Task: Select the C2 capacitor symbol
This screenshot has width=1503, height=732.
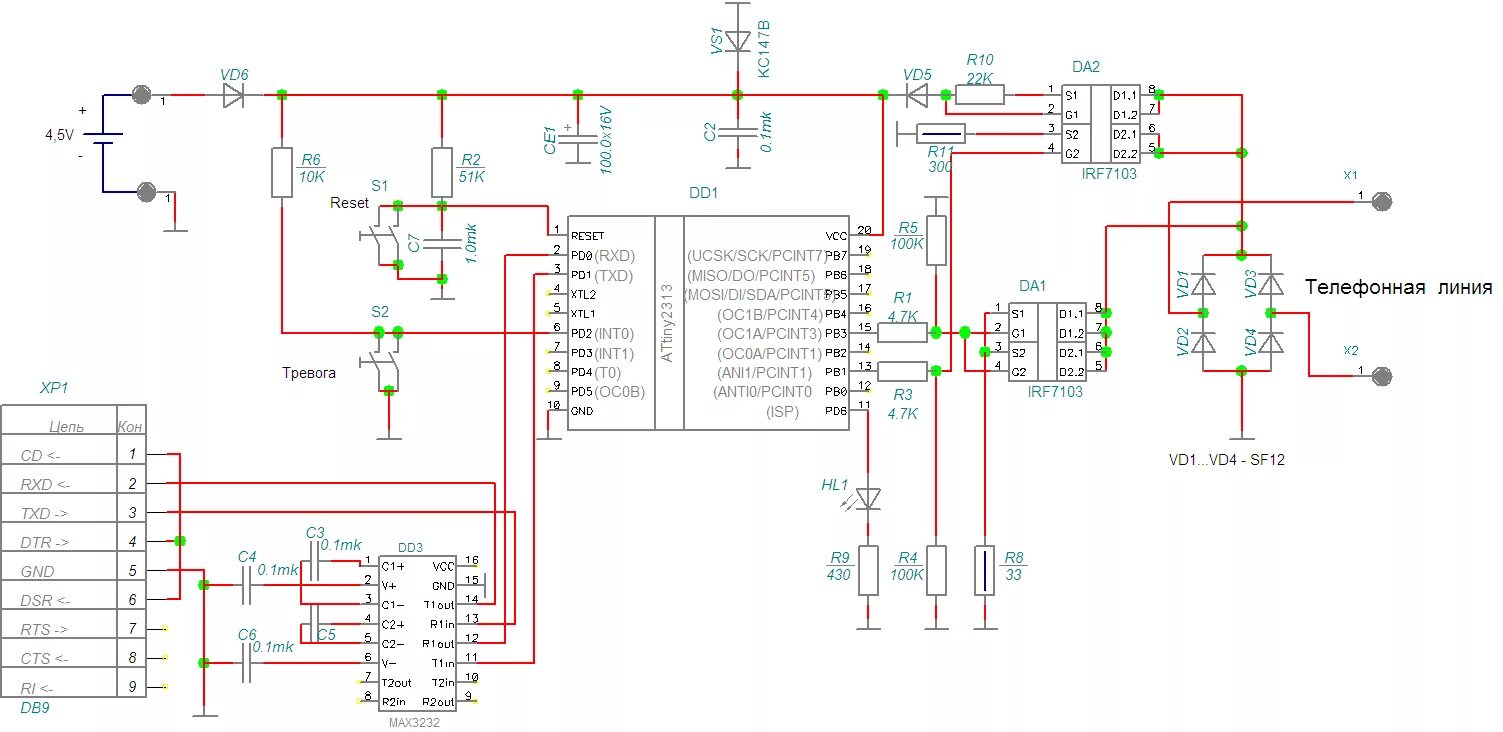Action: [738, 132]
